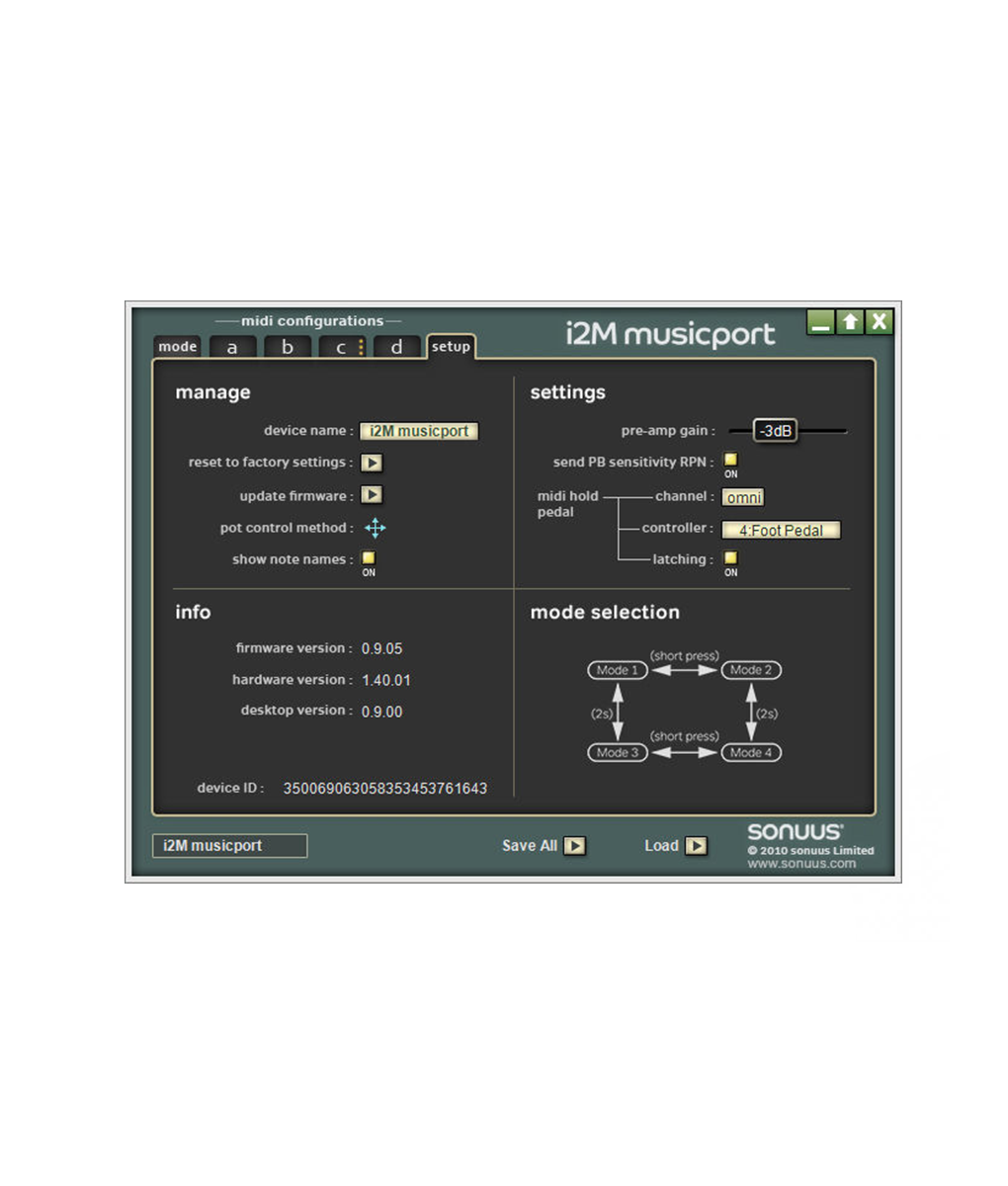Minimize the i2M musicport window
This screenshot has height=1186, width=1008.
coord(820,321)
